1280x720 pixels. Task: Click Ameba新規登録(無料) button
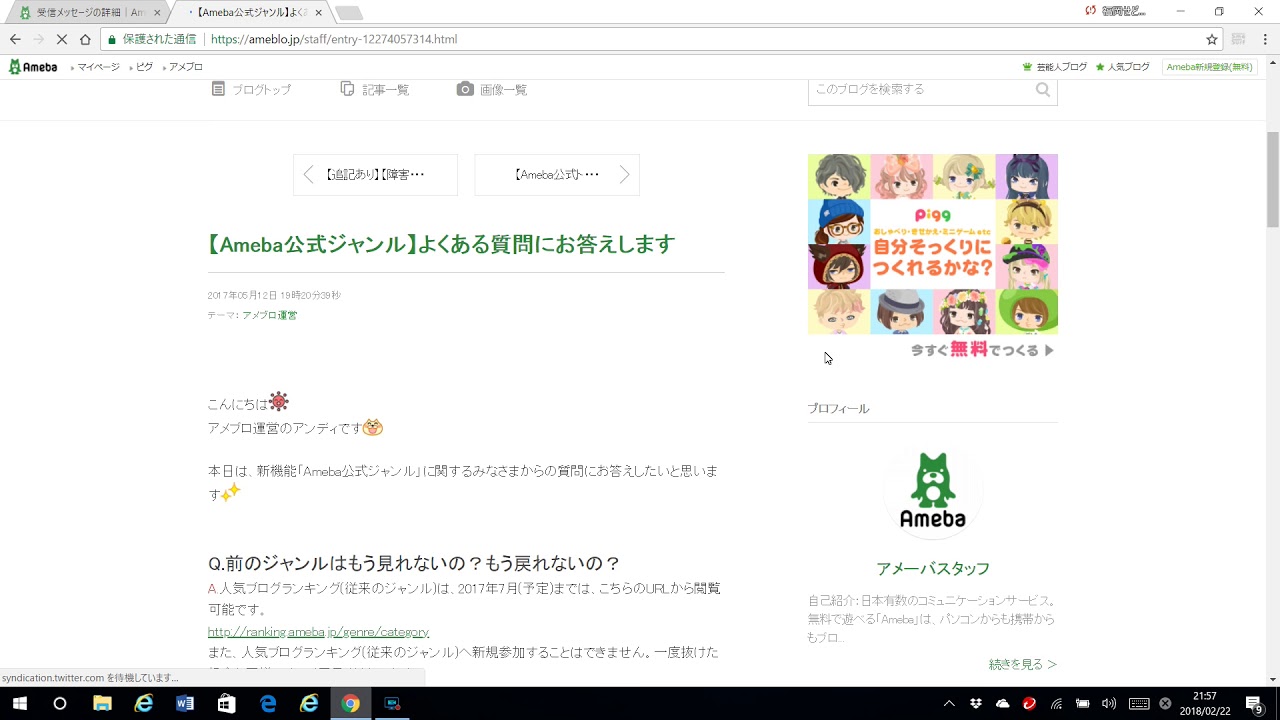click(x=1209, y=67)
